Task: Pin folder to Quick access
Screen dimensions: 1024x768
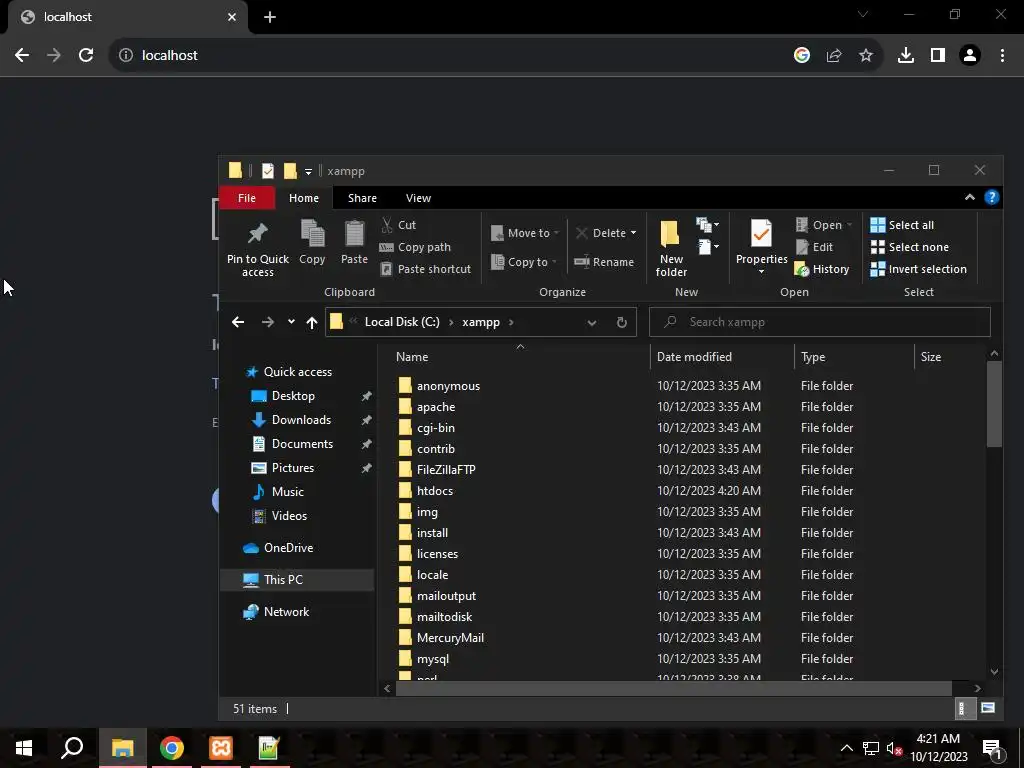Action: (x=257, y=249)
